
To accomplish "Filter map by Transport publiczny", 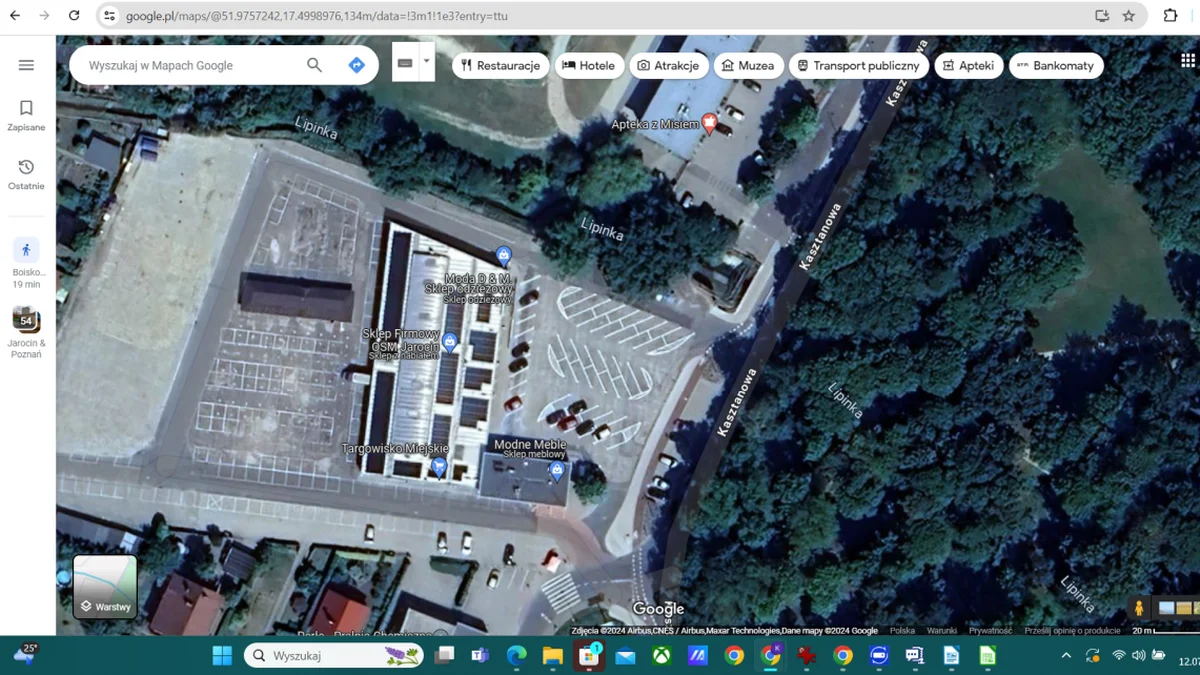I will tap(859, 65).
